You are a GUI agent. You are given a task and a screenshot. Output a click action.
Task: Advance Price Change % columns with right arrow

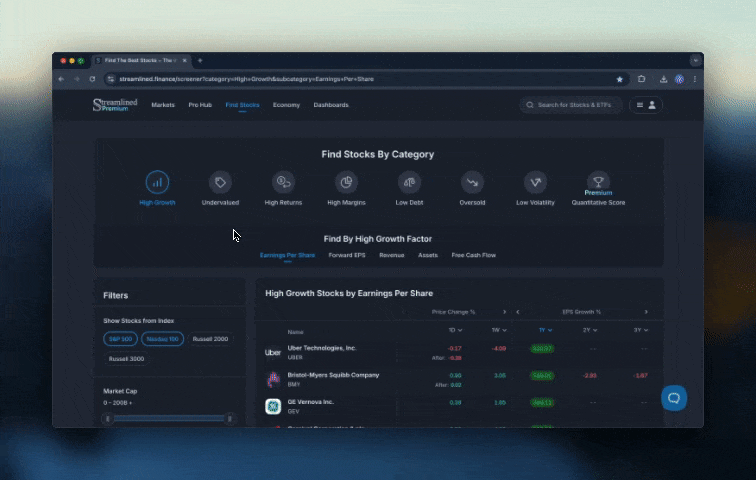click(505, 312)
